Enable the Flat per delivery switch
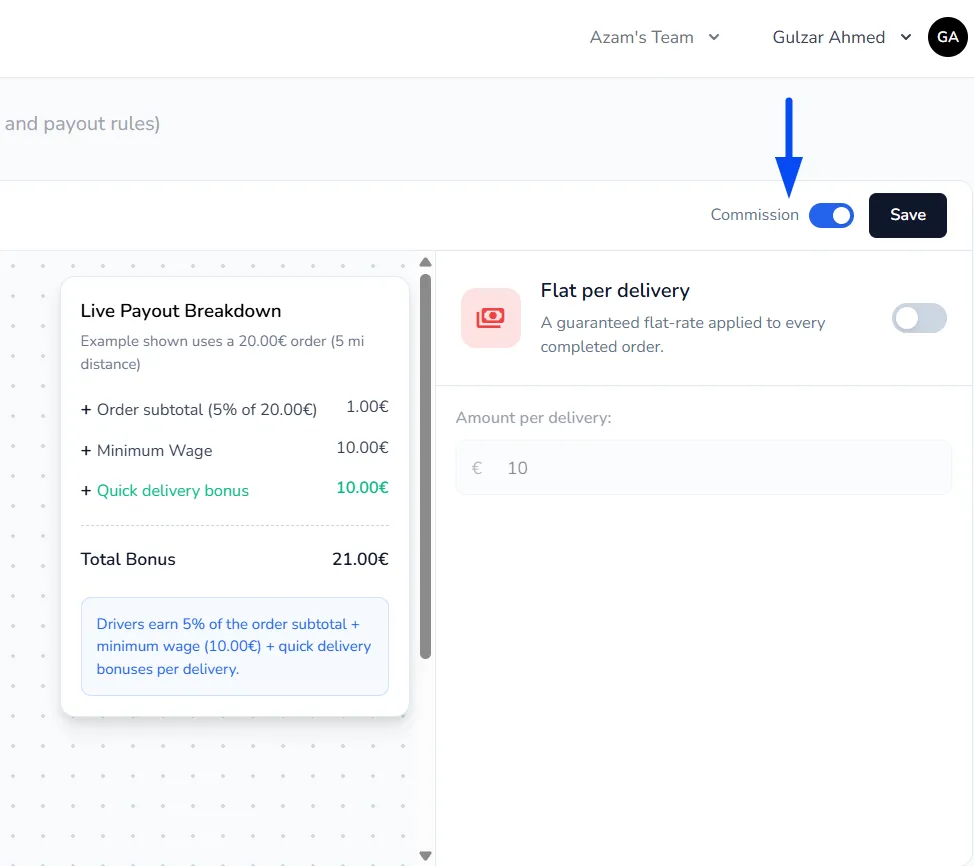974x866 pixels. [x=919, y=318]
